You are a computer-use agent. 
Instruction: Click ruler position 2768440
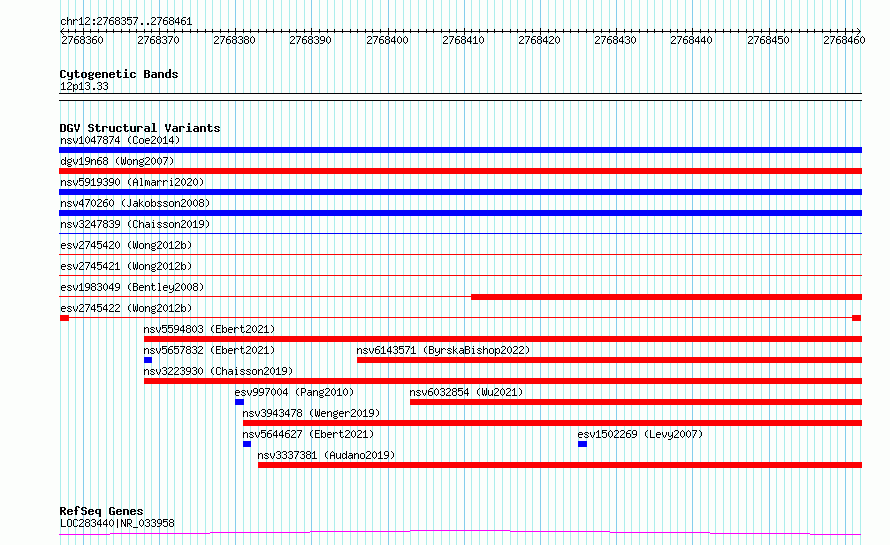[x=691, y=40]
